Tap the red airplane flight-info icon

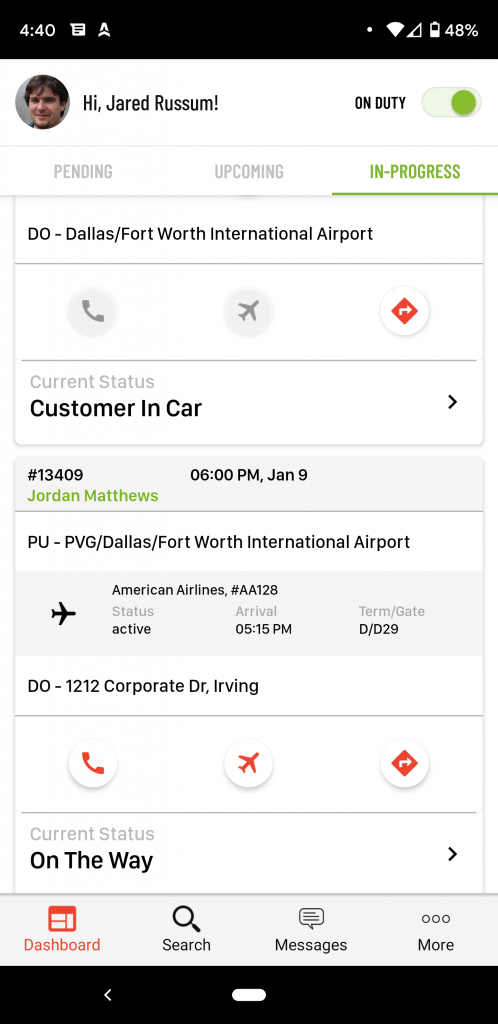[x=248, y=763]
